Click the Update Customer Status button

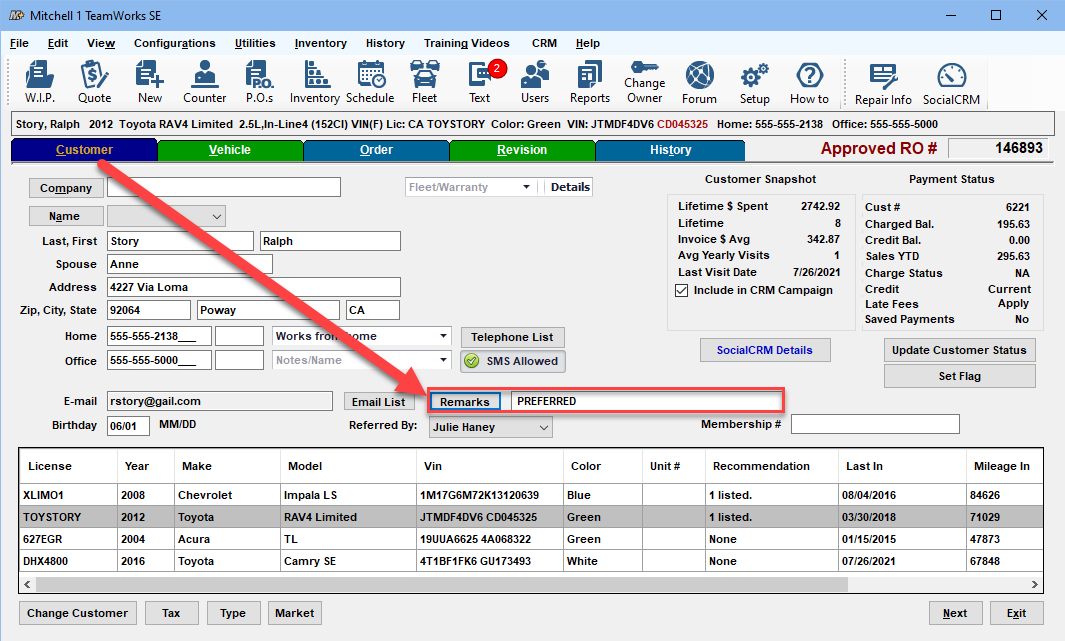point(959,350)
